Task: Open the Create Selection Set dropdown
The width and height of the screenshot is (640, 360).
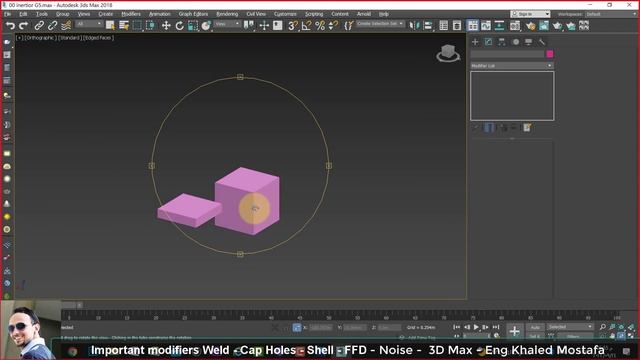Action: pos(380,24)
